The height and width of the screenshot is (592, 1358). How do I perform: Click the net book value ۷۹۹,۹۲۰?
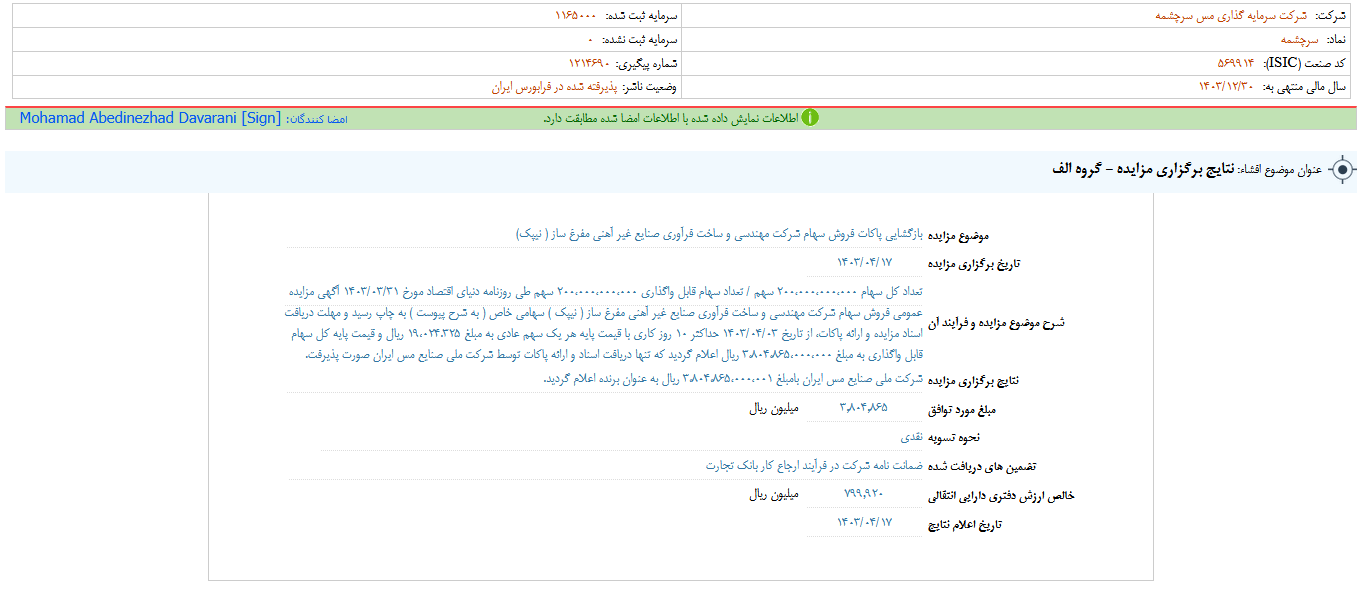click(864, 494)
